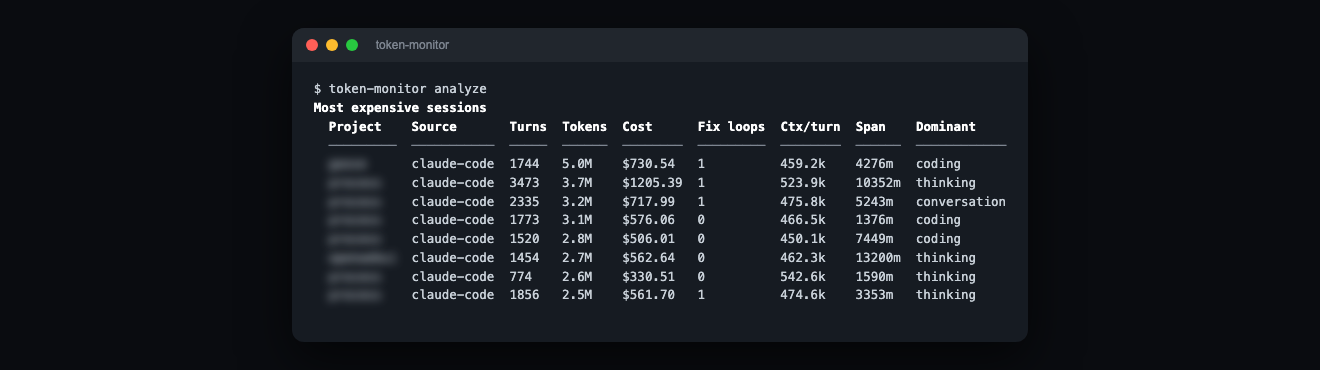1320x370 pixels.
Task: Click the Cost column header
Action: 637,126
